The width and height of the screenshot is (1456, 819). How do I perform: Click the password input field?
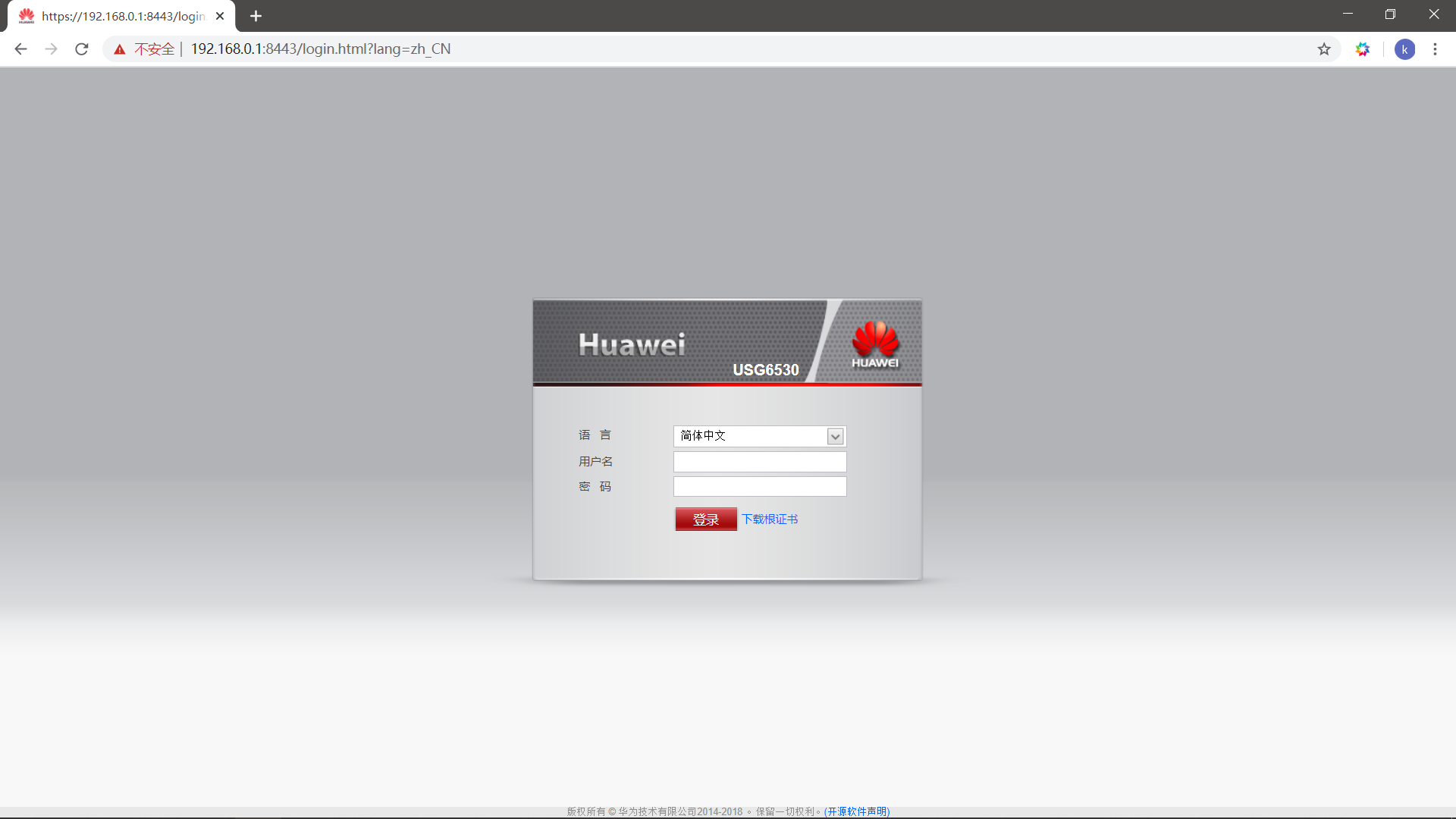tap(759, 487)
